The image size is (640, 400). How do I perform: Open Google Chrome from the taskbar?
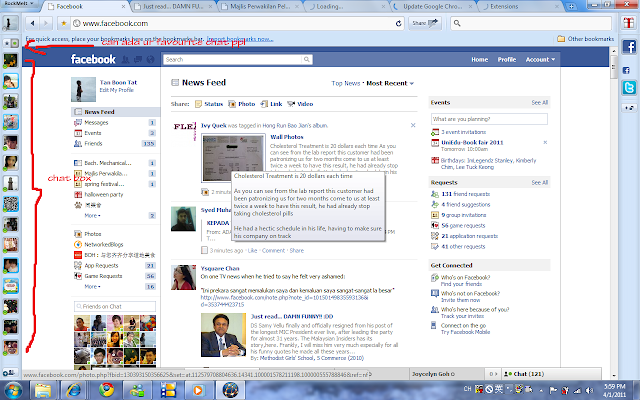point(107,390)
